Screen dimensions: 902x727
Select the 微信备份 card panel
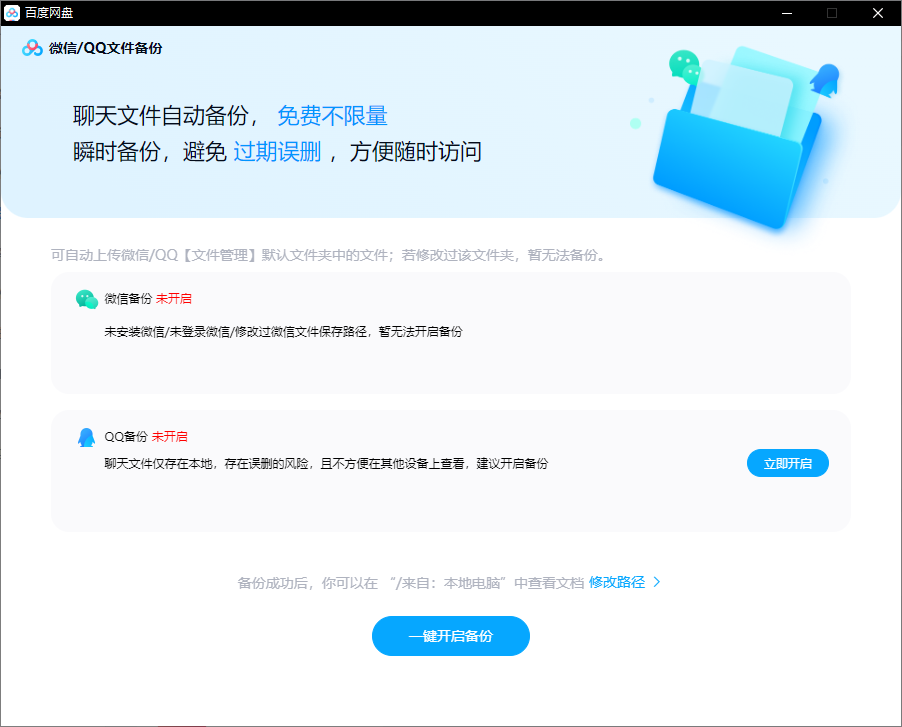[450, 335]
